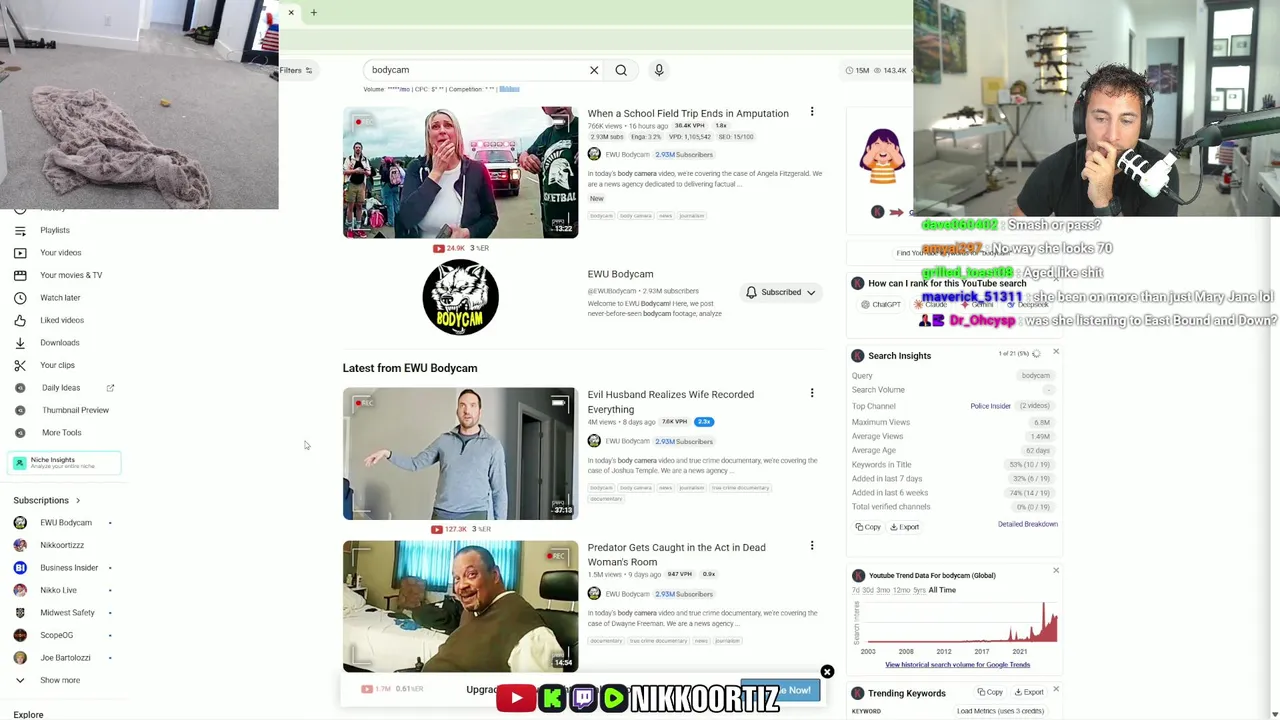Open the EWU Bodycam wolf logo channel
Screen dimensions: 1280x720
pyautogui.click(x=460, y=297)
